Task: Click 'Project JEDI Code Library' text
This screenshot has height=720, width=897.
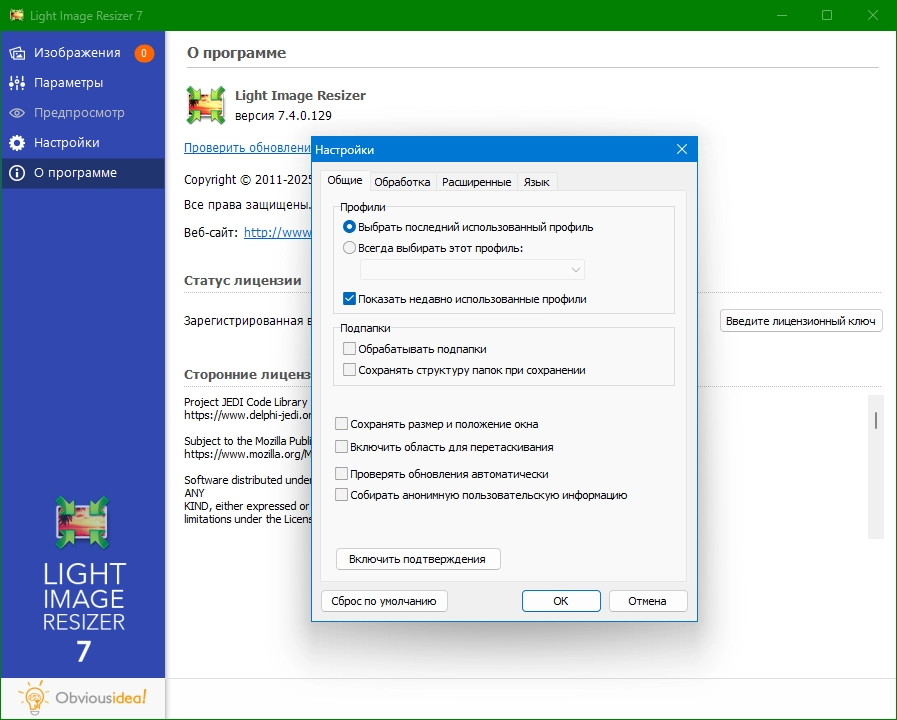Action: coord(246,402)
